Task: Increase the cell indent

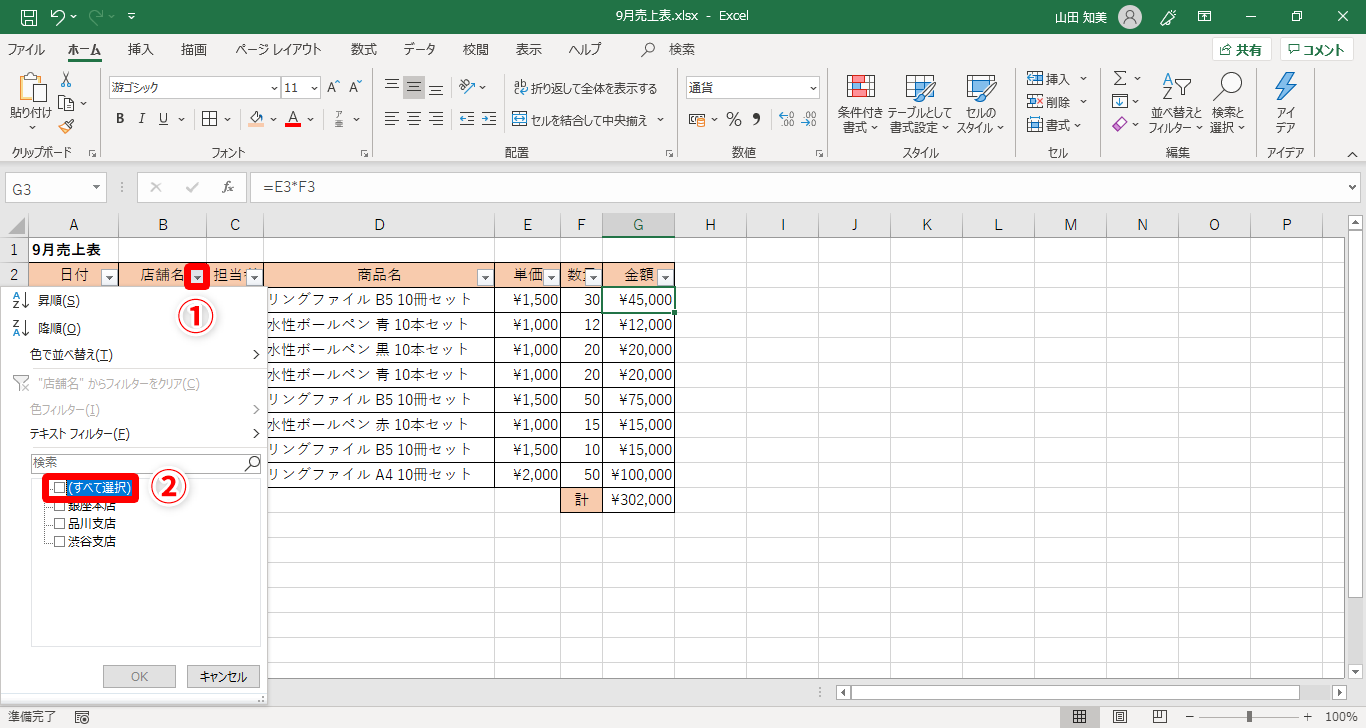Action: tap(488, 119)
